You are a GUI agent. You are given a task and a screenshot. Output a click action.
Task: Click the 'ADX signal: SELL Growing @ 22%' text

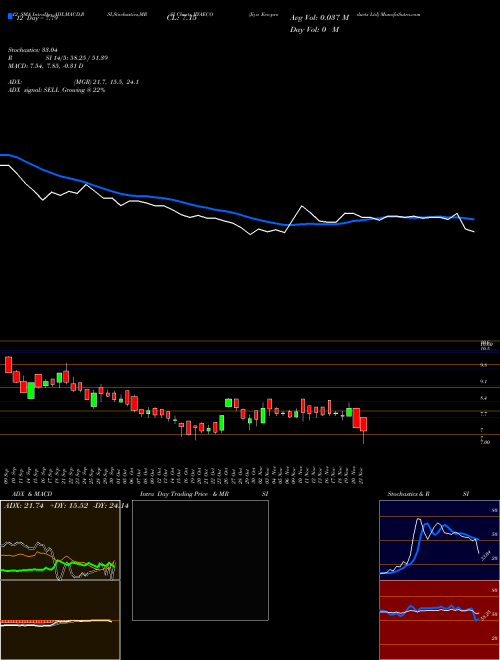(56, 90)
